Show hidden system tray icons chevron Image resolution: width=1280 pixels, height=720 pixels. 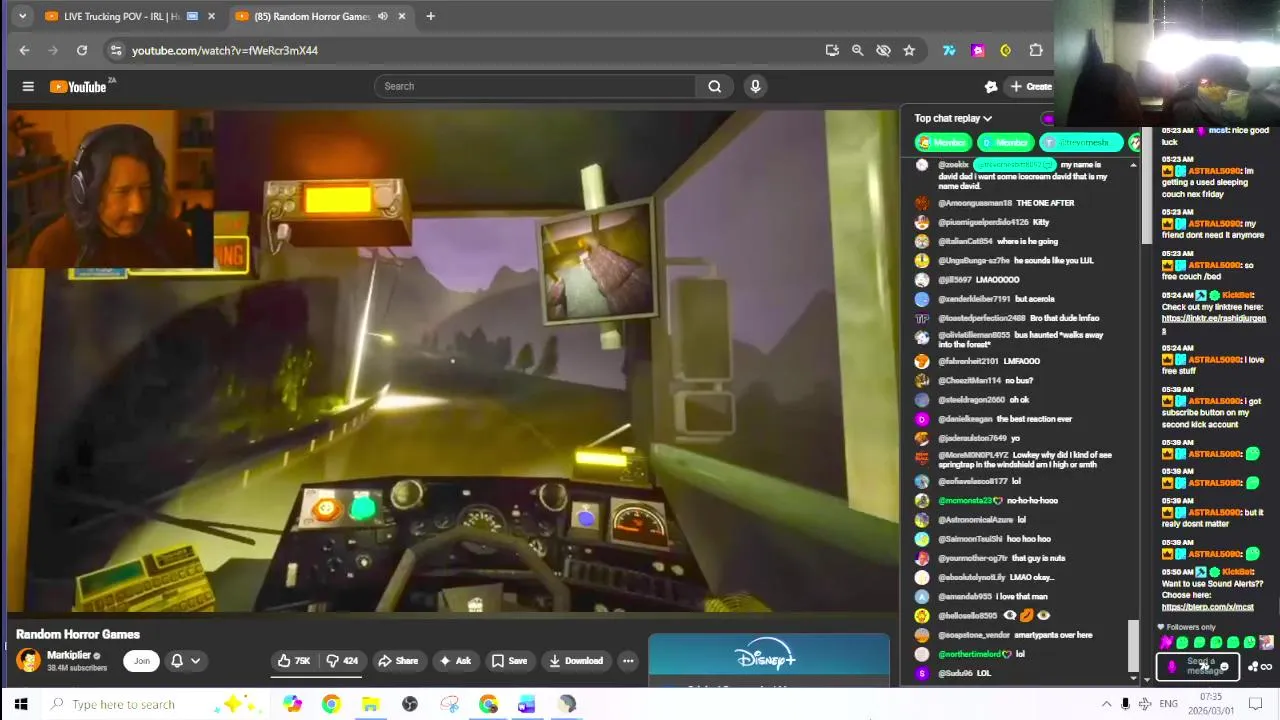tap(1106, 704)
